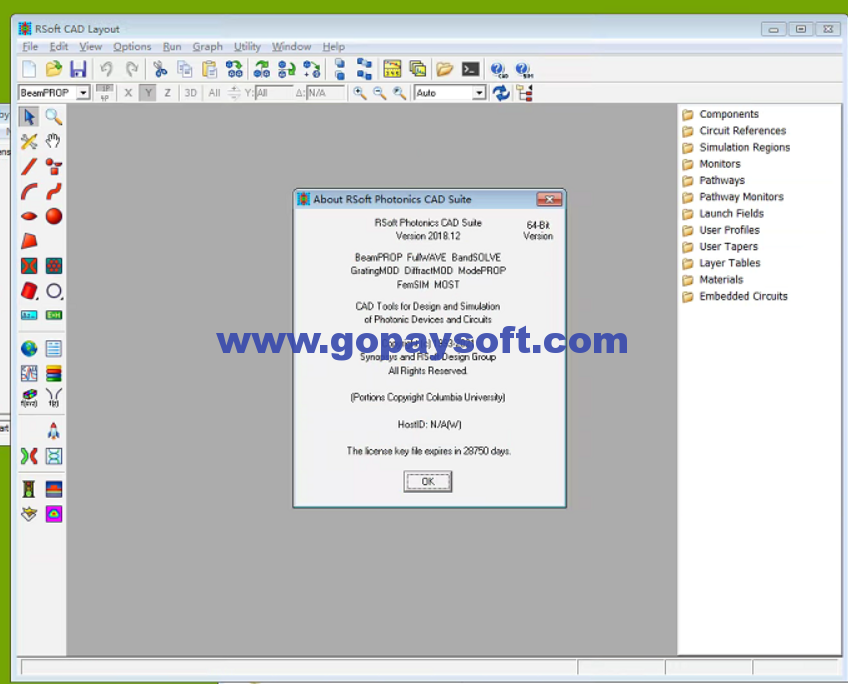Toggle the 3D view button
This screenshot has height=684, width=848.
190,93
